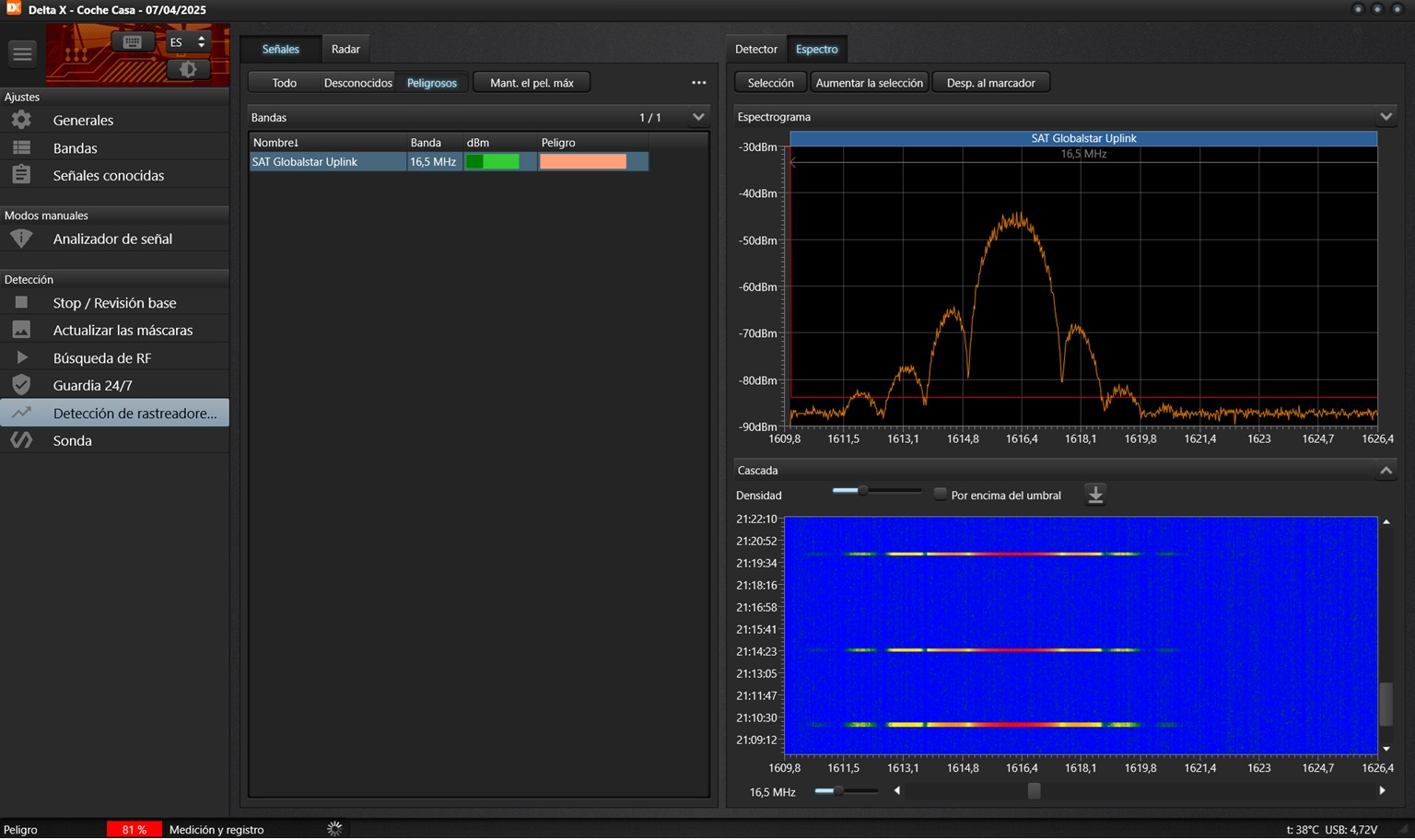Enable Por encima del umbral checkbox

tap(940, 495)
